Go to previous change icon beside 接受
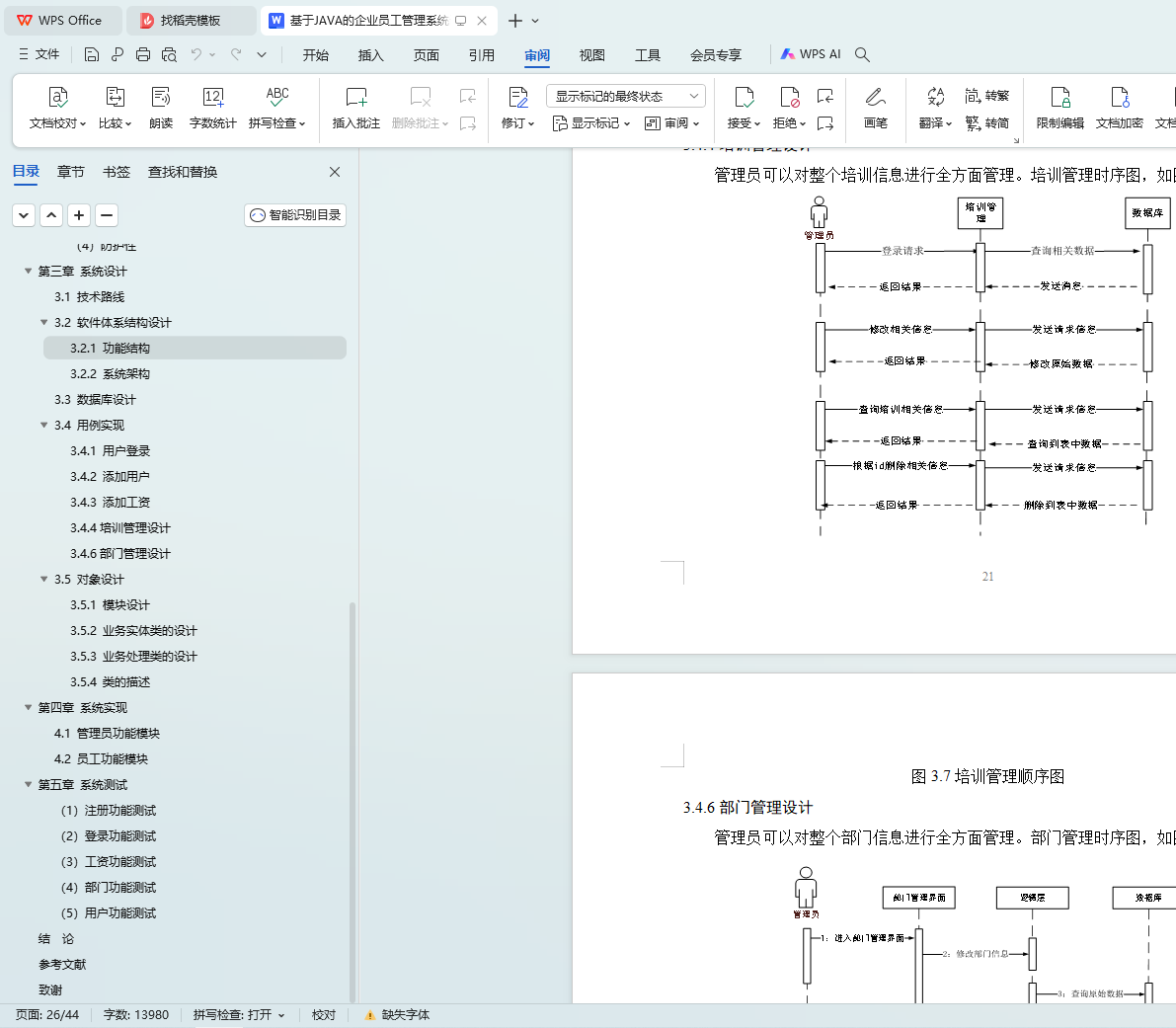Image resolution: width=1176 pixels, height=1028 pixels. [x=825, y=96]
